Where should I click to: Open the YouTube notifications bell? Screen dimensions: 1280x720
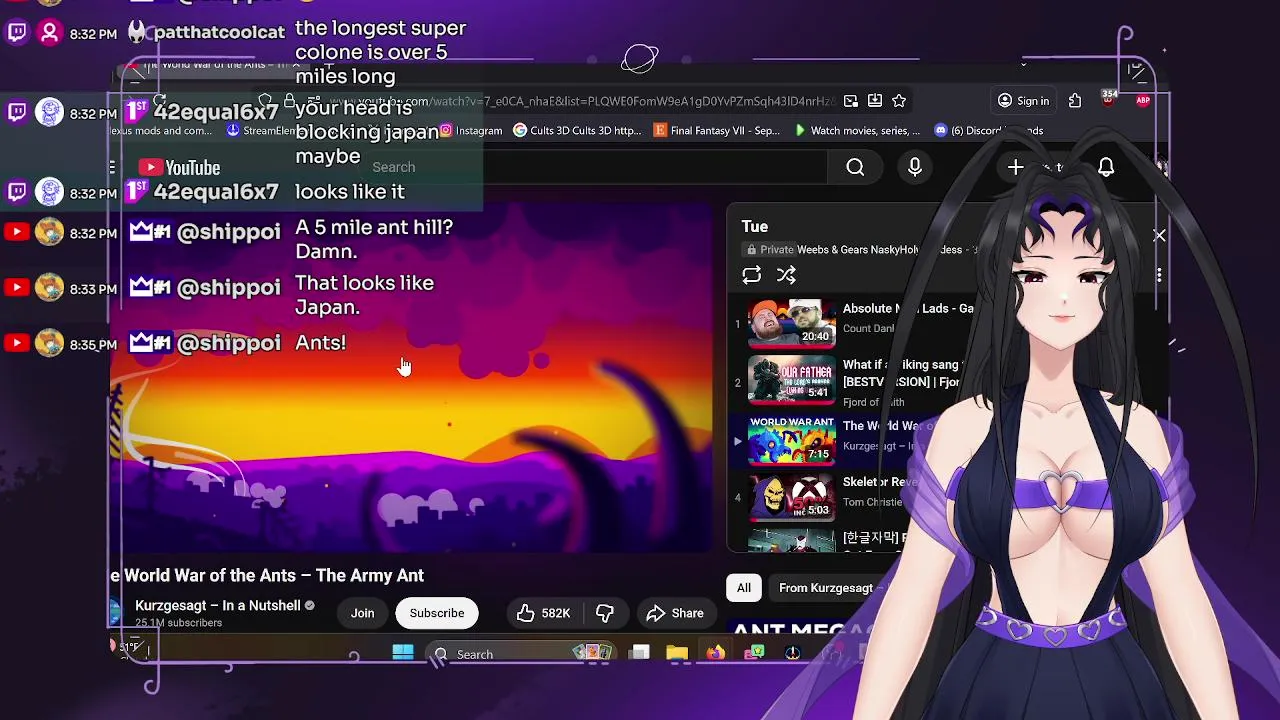(x=1106, y=168)
